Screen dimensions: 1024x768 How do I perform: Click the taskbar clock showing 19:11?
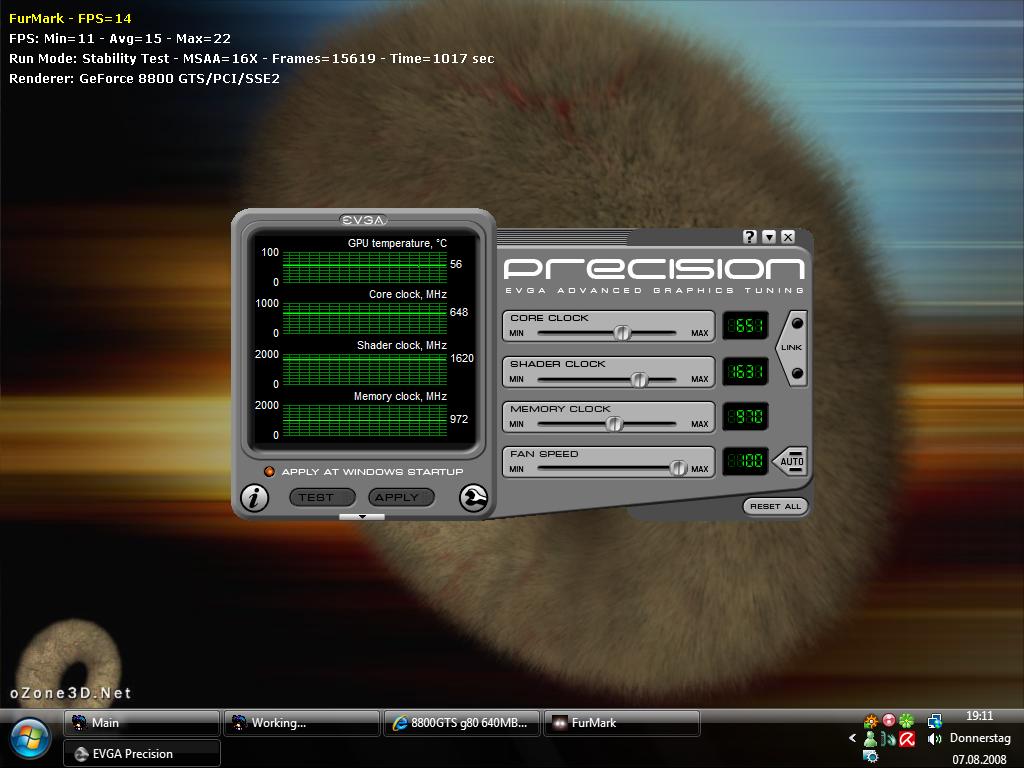pyautogui.click(x=980, y=716)
